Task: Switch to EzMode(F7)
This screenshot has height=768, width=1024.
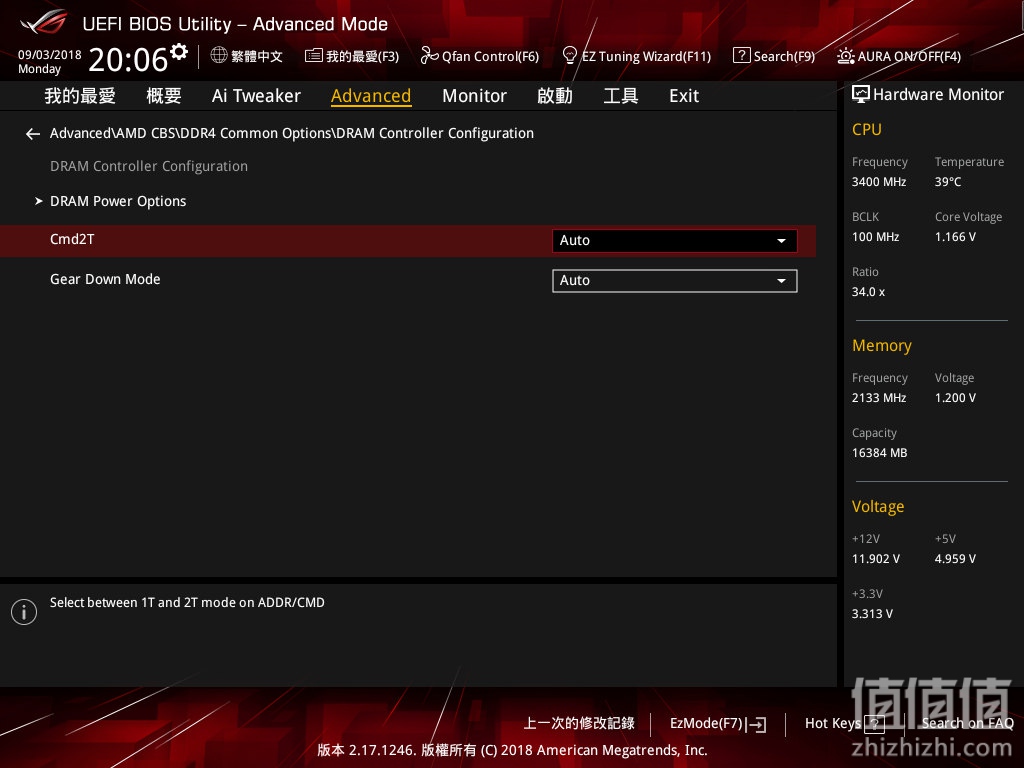Action: (718, 724)
